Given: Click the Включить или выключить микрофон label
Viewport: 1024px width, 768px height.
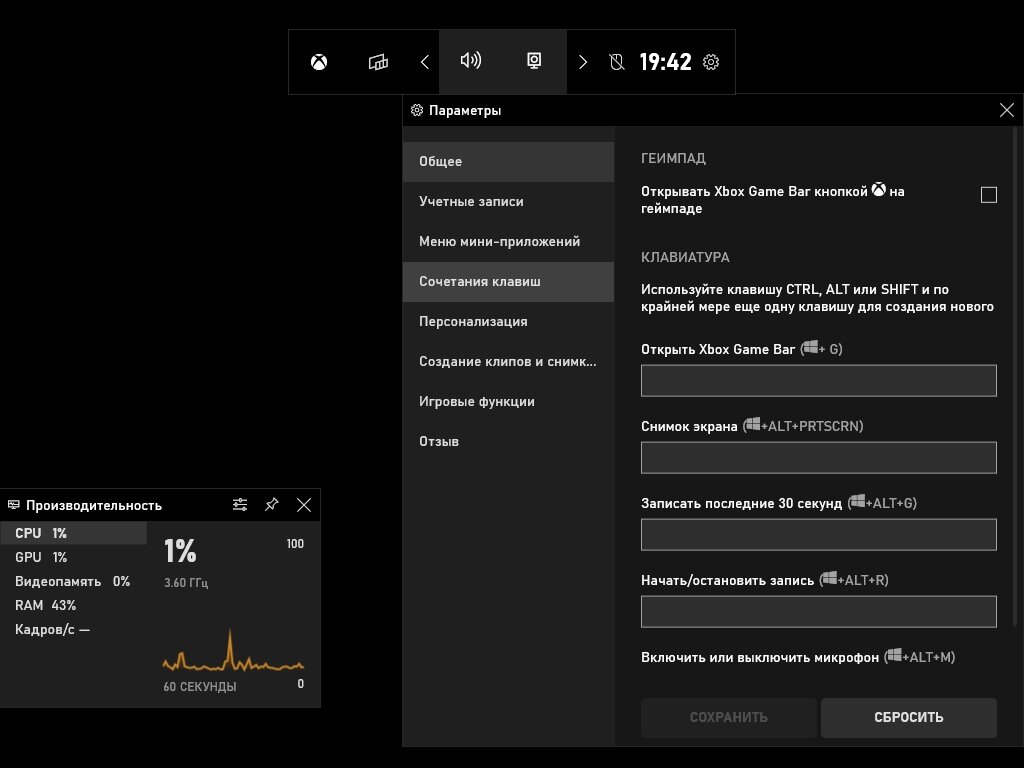Looking at the screenshot, I should 760,658.
